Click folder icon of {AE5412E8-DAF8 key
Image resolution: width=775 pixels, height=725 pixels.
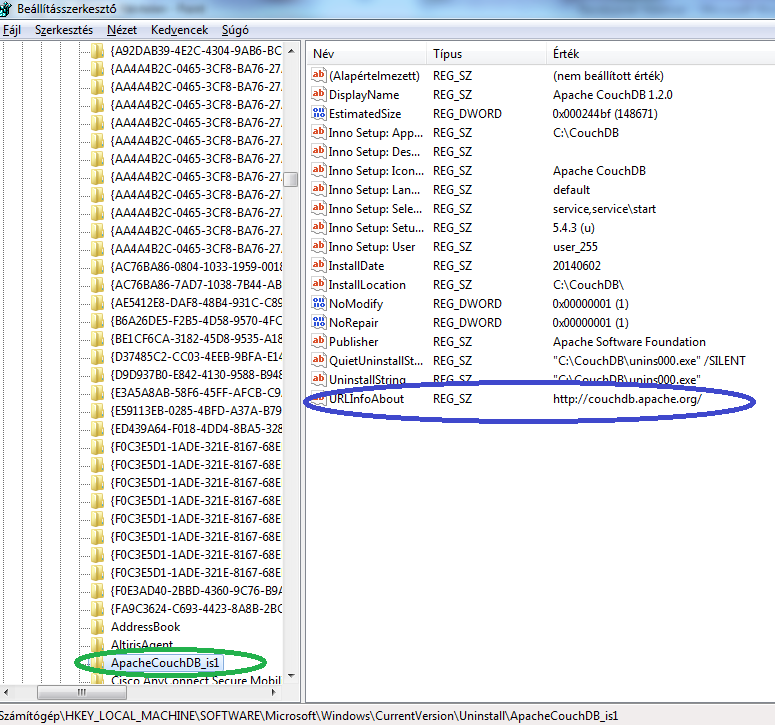pyautogui.click(x=97, y=302)
